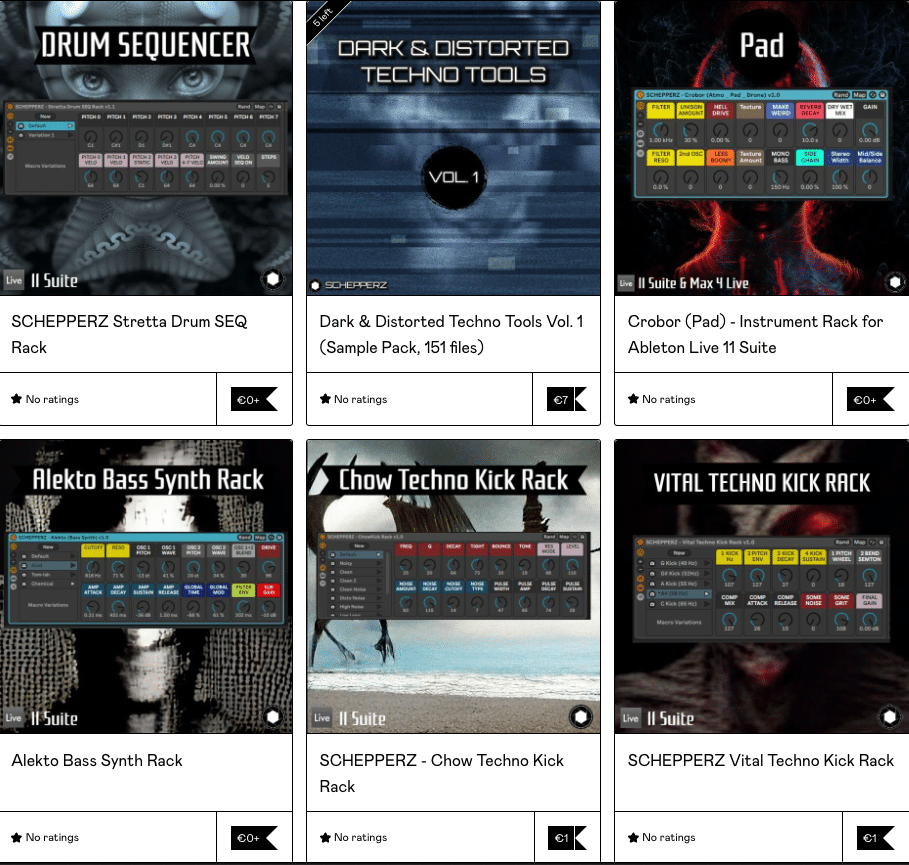Screen dimensions: 909x865
Task: Click the 'VITAL TECHNO KICK RACK' cover heading
Action: tap(762, 483)
